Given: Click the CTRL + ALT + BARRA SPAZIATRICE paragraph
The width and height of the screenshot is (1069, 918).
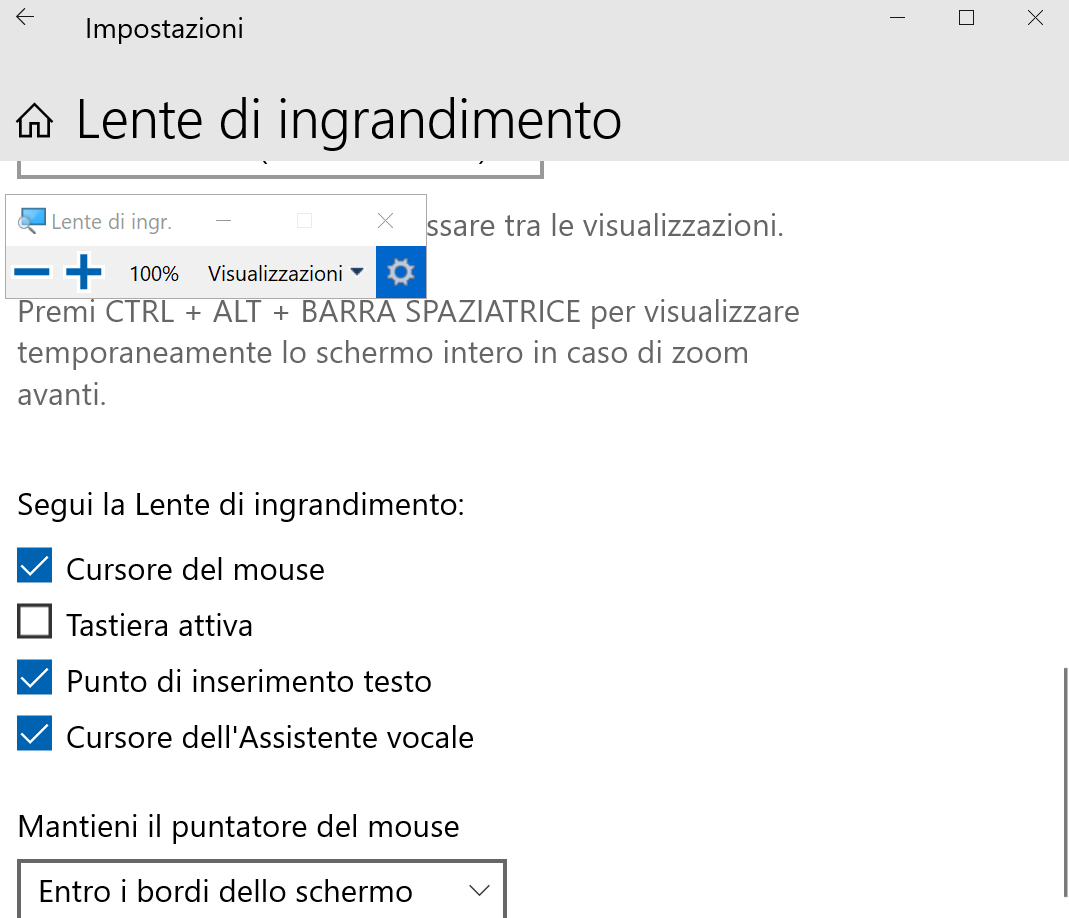Looking at the screenshot, I should 408,353.
